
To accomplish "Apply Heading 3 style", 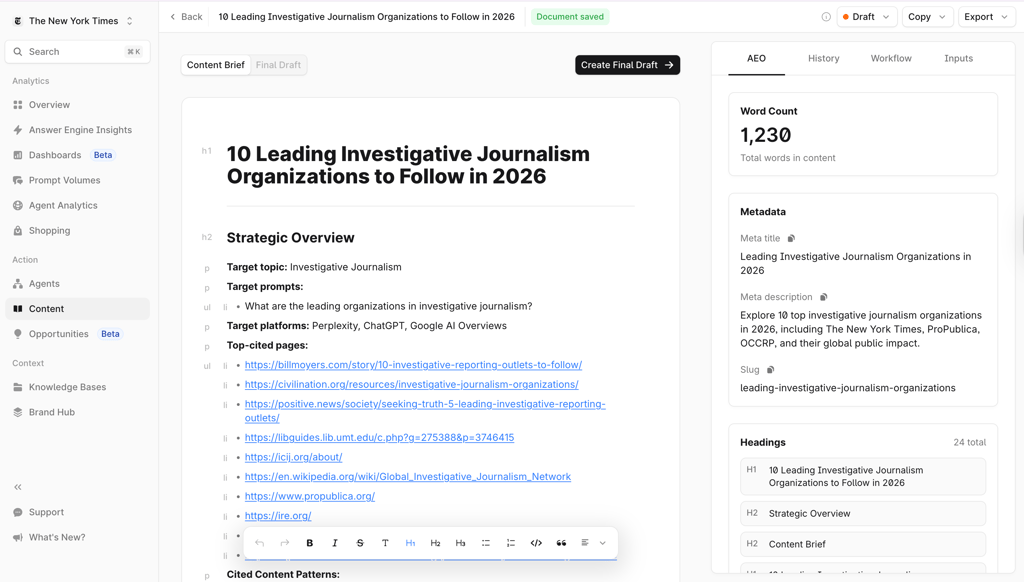I will (x=460, y=543).
